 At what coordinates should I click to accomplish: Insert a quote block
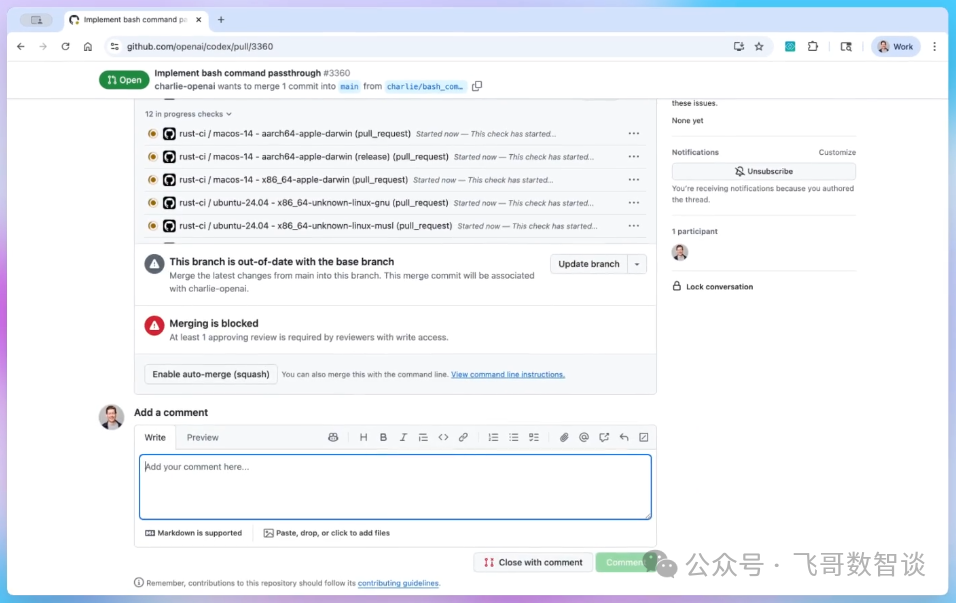pyautogui.click(x=423, y=437)
